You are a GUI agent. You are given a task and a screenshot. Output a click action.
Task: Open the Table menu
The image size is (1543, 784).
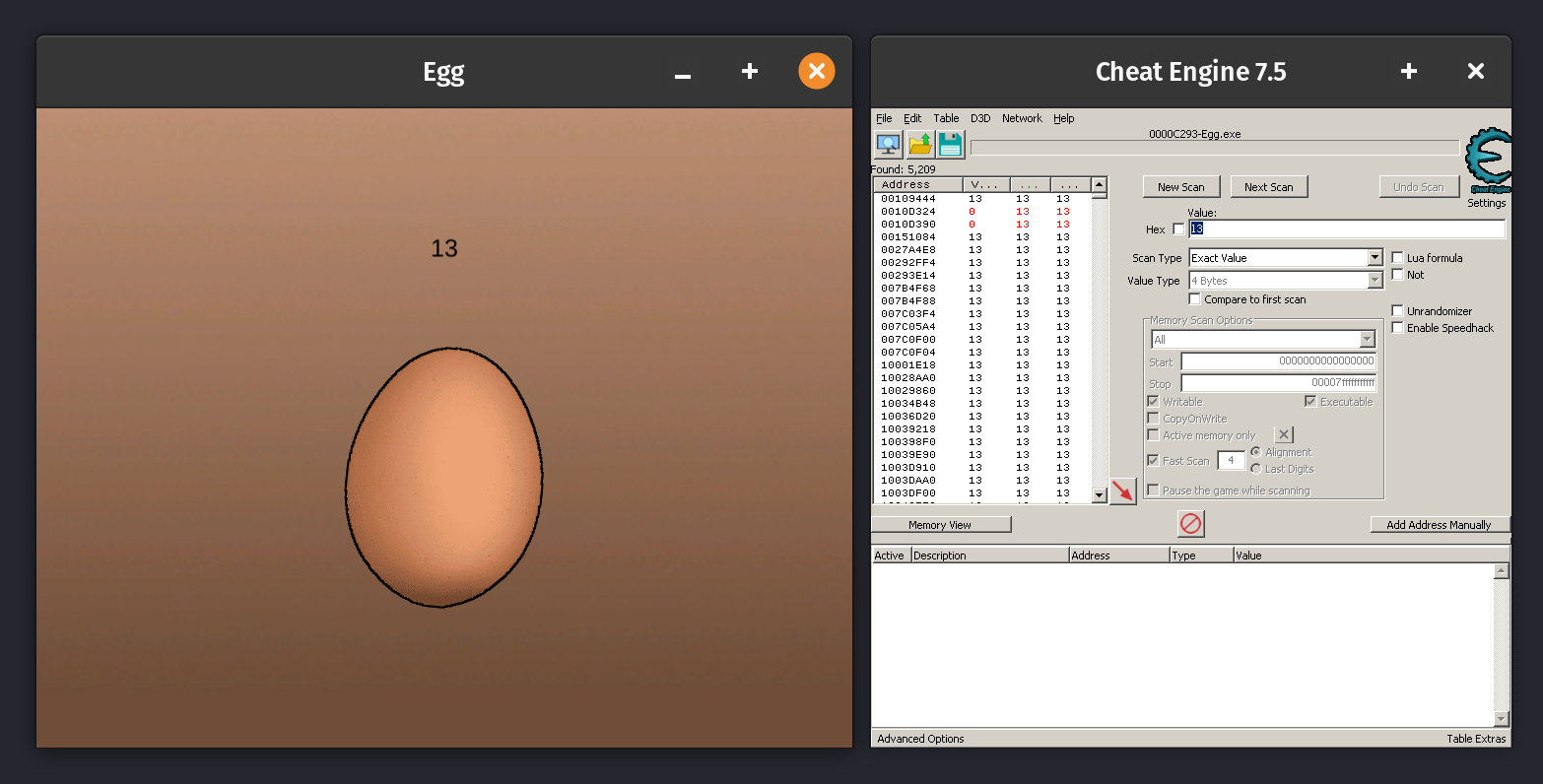(946, 118)
